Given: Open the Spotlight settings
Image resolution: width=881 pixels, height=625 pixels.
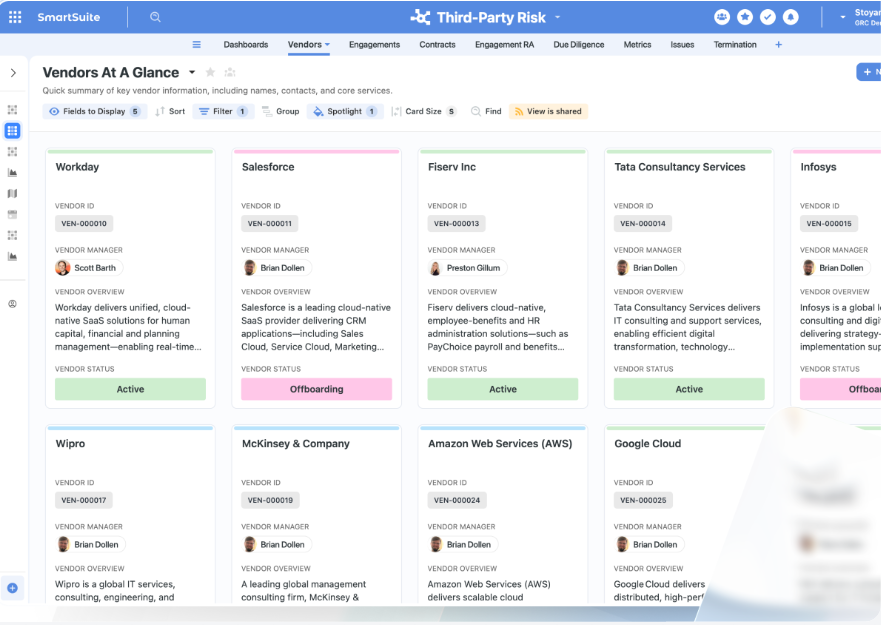Looking at the screenshot, I should tap(344, 111).
